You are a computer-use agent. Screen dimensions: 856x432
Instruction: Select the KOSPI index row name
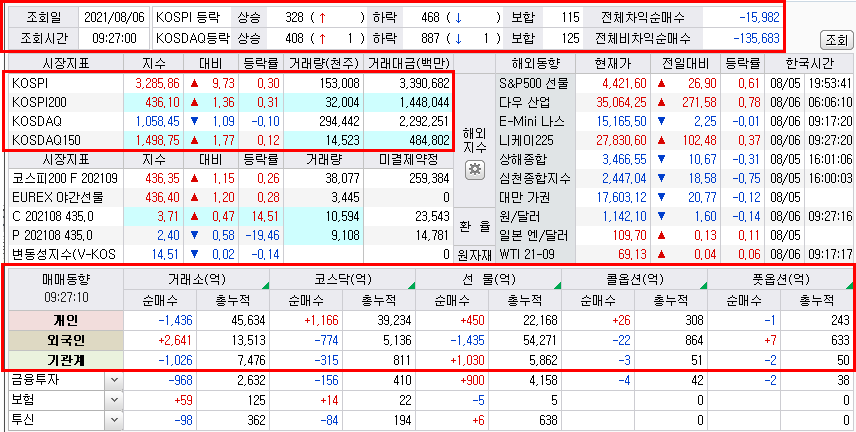pos(29,84)
